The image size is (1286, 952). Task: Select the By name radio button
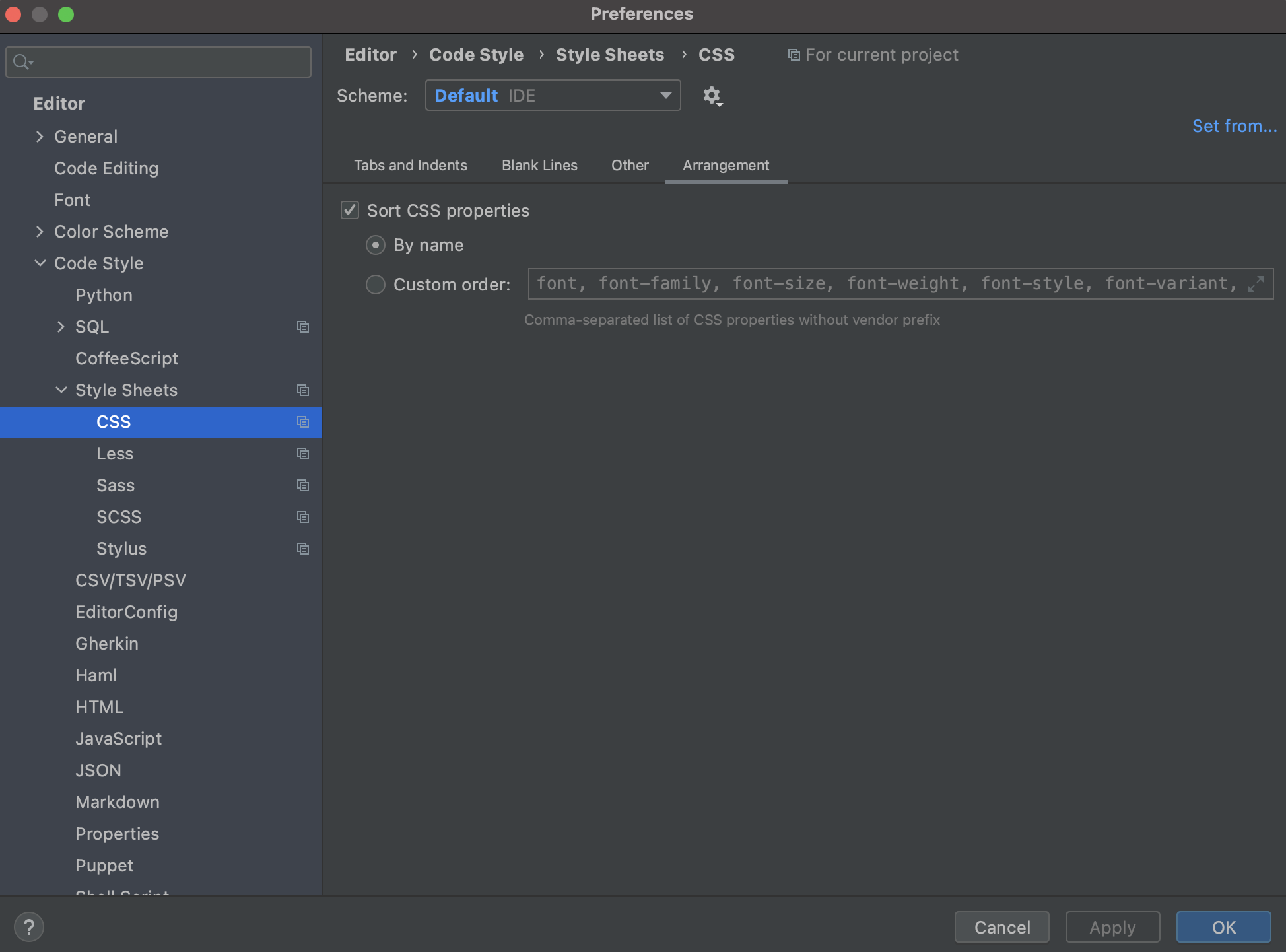pos(376,245)
